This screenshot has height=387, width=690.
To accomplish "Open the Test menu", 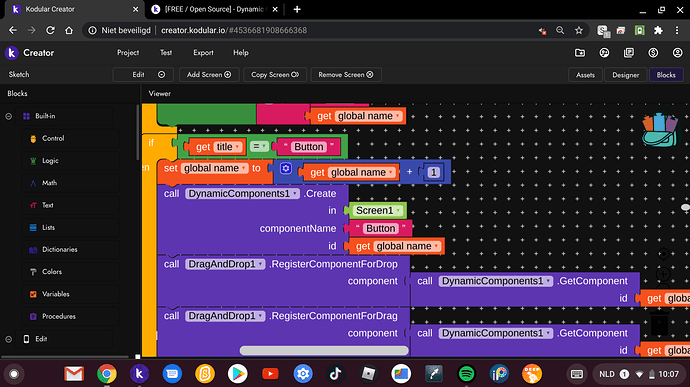I will 166,52.
